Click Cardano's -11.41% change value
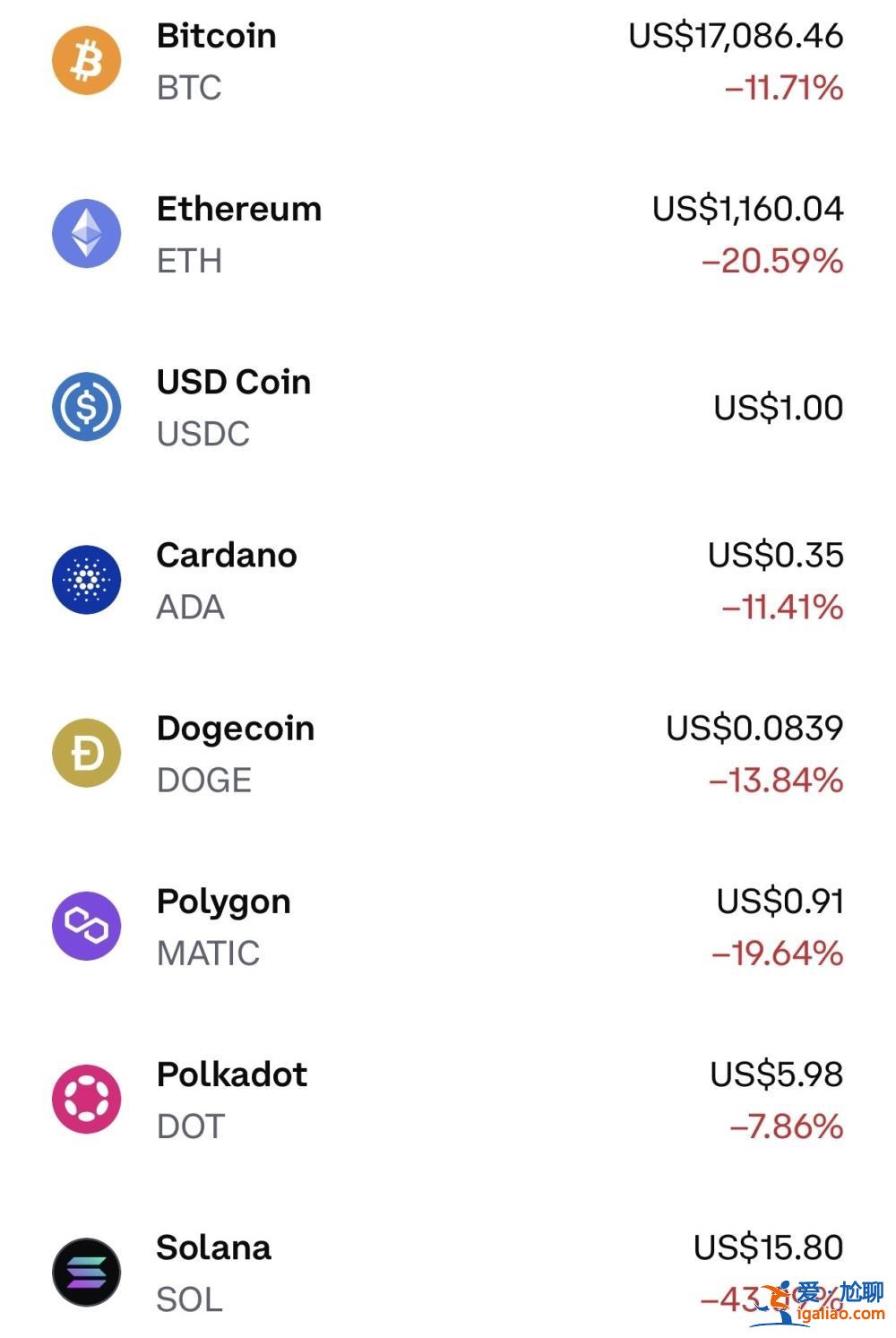The width and height of the screenshot is (896, 1338). [782, 608]
